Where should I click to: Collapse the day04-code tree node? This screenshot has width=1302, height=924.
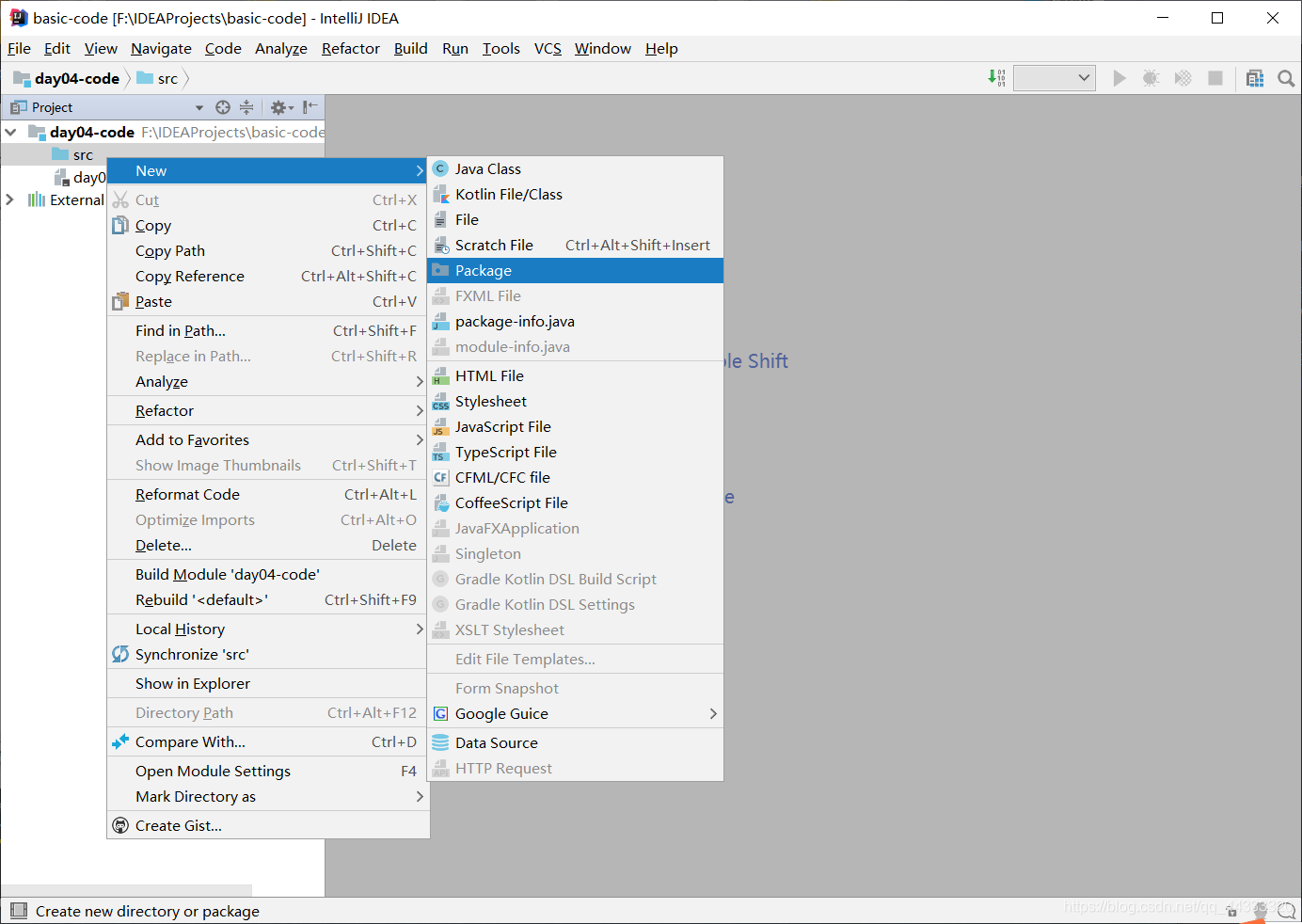click(10, 133)
